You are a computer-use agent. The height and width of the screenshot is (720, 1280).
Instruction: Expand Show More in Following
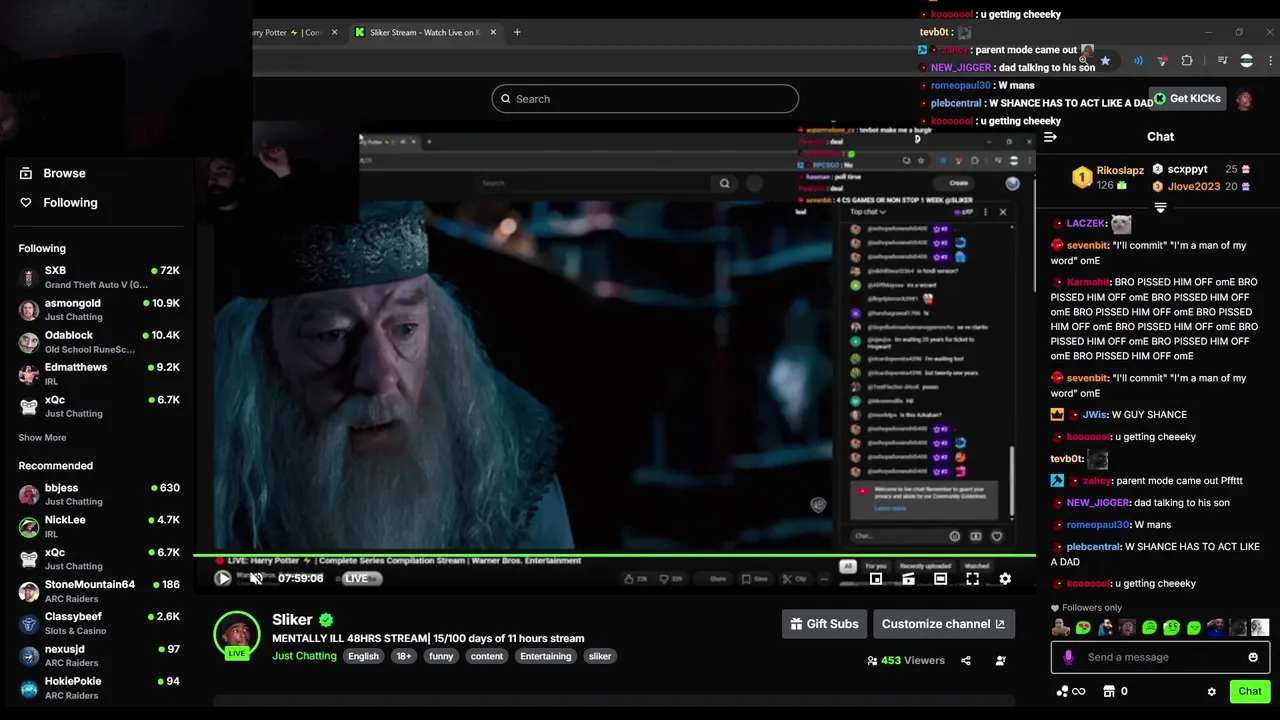coord(42,437)
